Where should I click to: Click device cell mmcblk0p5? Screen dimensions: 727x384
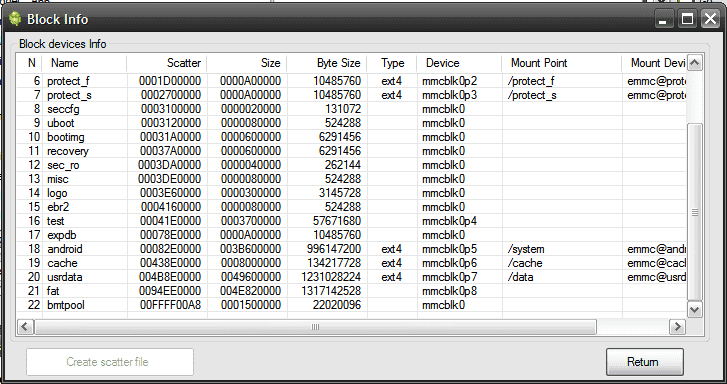(449, 249)
